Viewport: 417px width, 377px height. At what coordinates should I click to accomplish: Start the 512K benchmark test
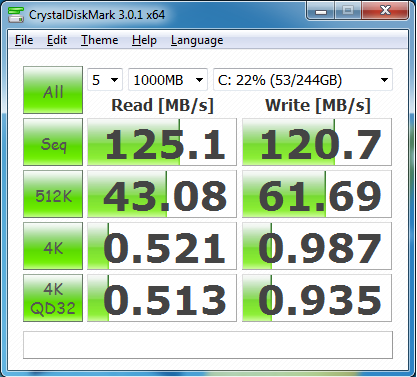pos(53,194)
